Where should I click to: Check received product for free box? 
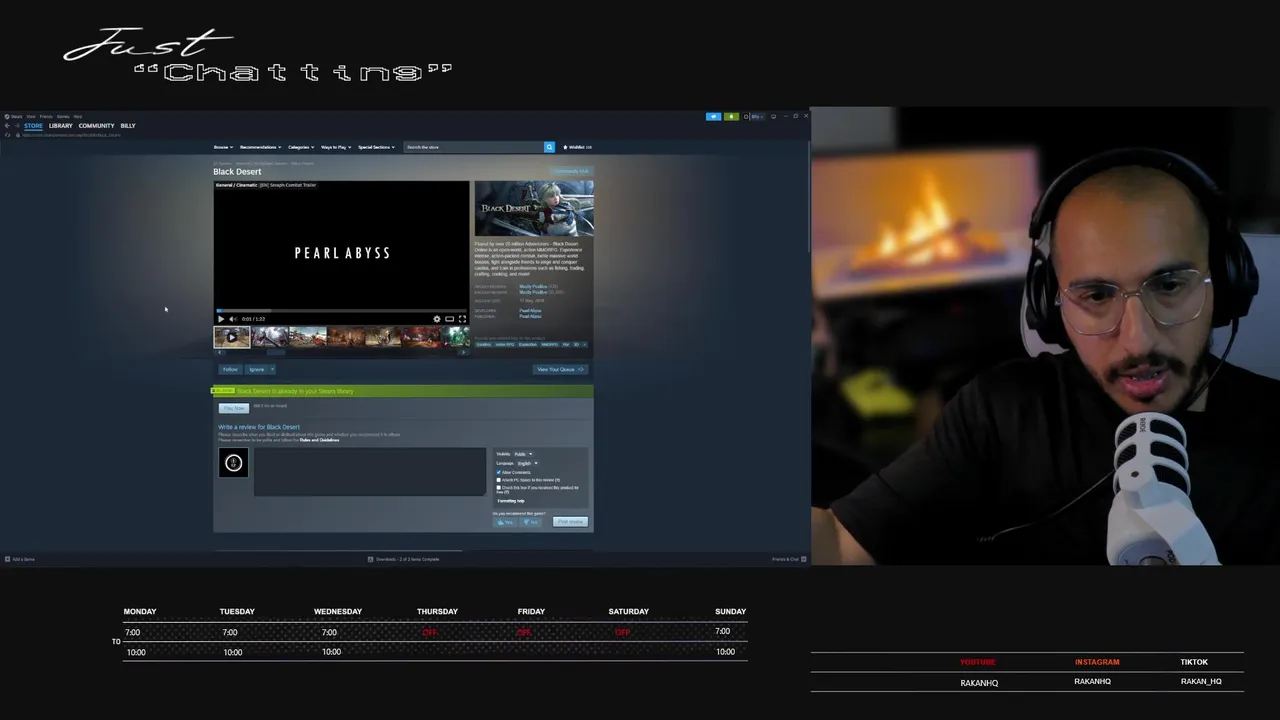coord(498,487)
